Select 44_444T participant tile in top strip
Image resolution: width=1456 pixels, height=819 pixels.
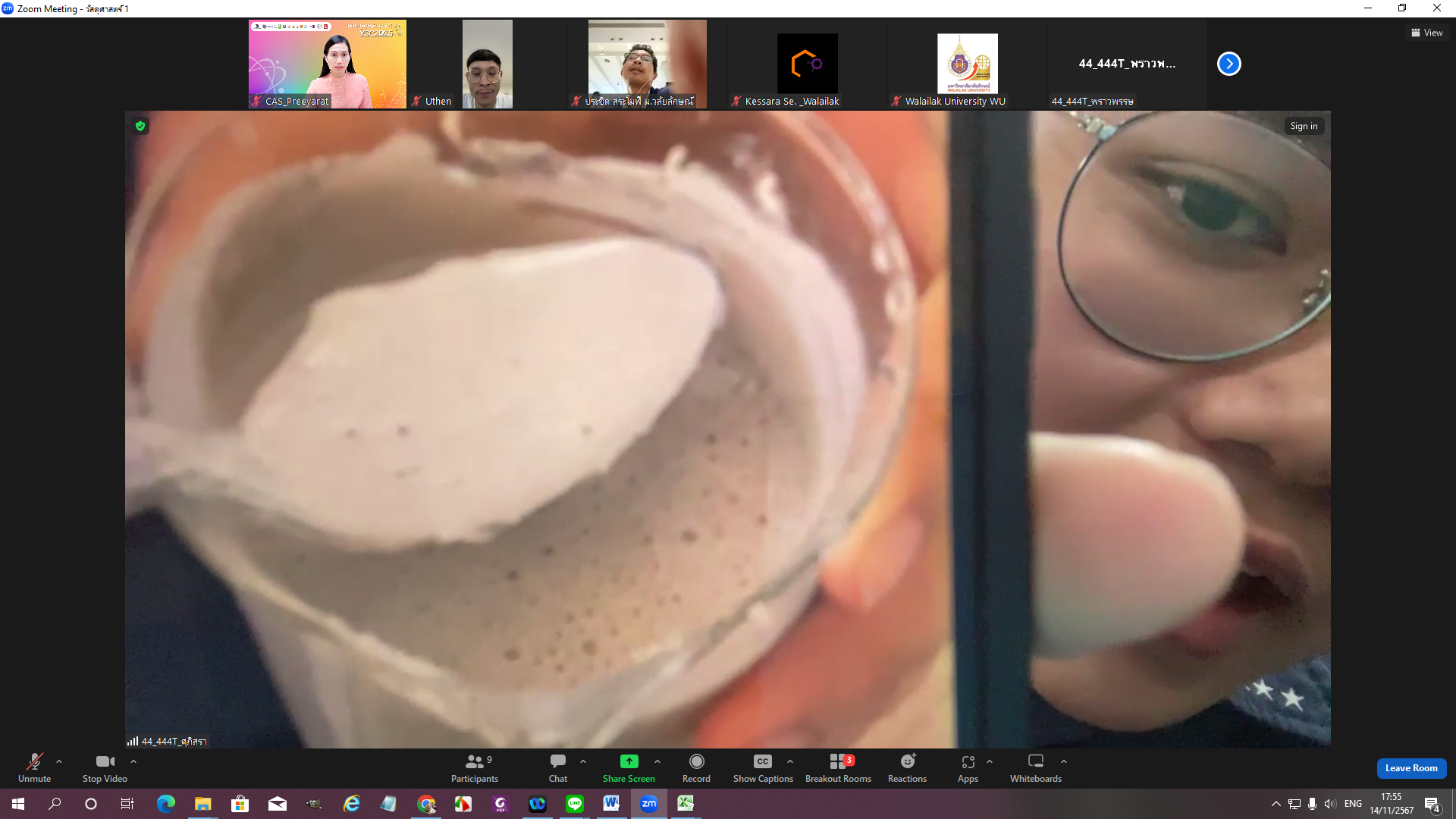[x=1127, y=64]
